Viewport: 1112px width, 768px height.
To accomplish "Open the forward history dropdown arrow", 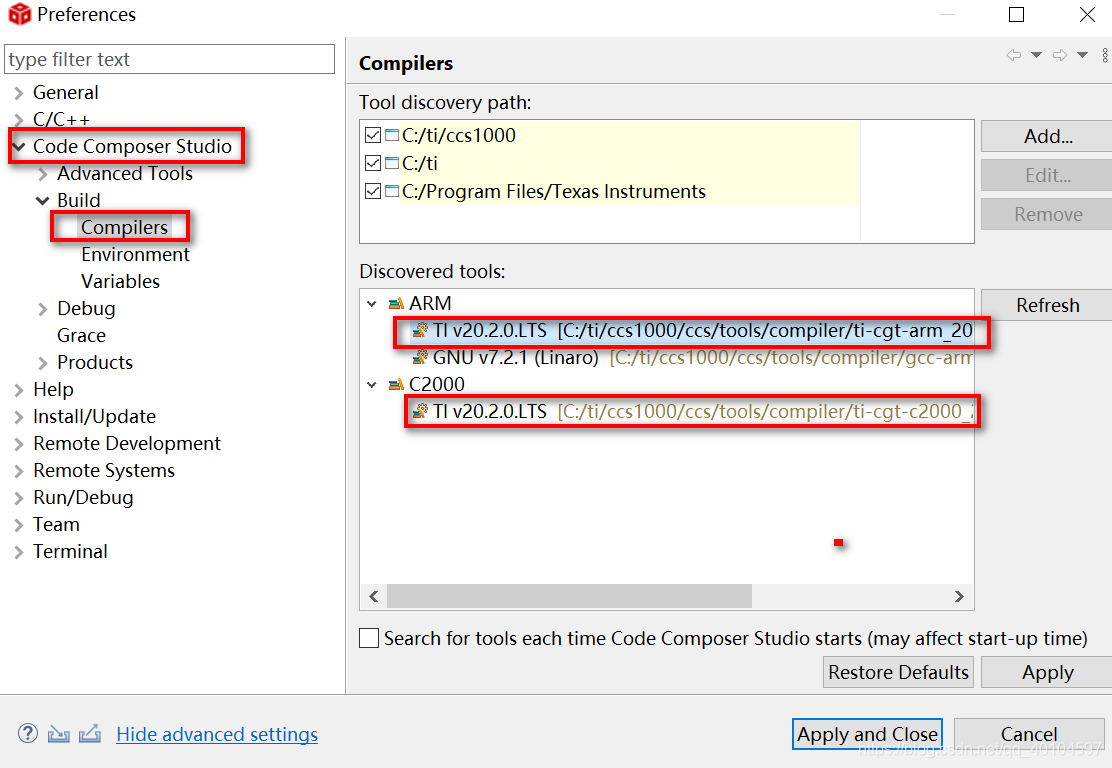I will click(1082, 55).
